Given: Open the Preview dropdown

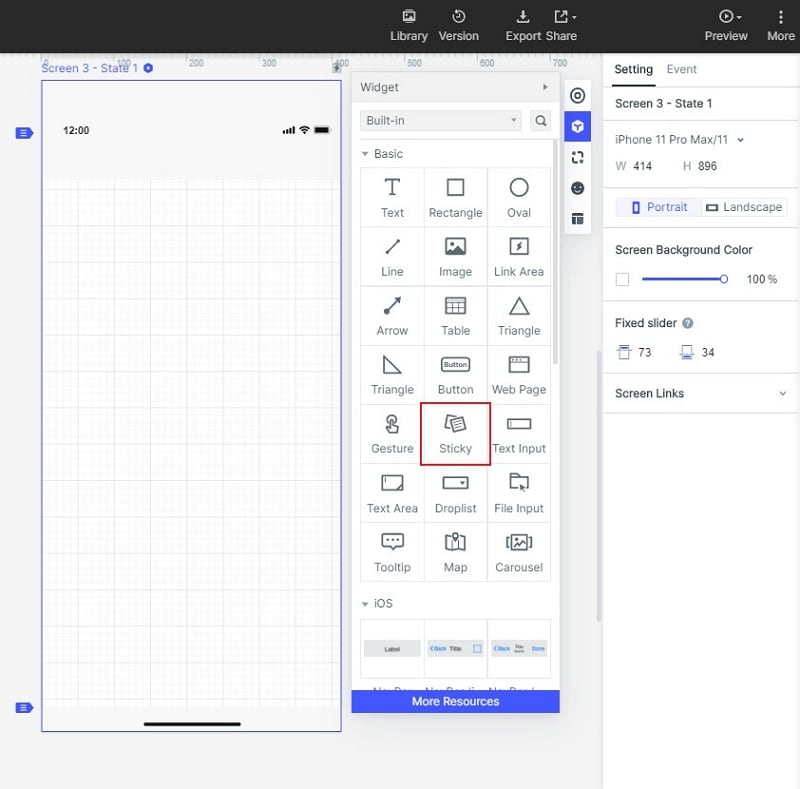Looking at the screenshot, I should [x=726, y=26].
